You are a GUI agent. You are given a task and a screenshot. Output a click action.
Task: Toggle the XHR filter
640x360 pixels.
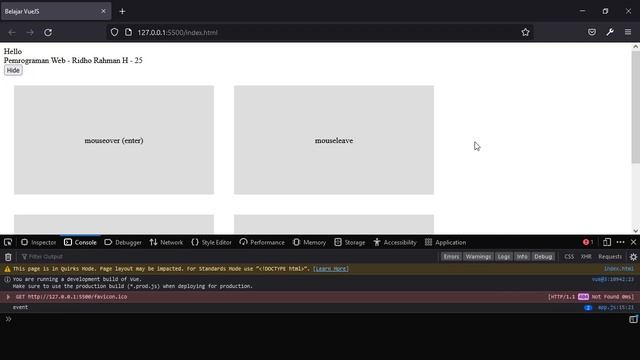[586, 257]
